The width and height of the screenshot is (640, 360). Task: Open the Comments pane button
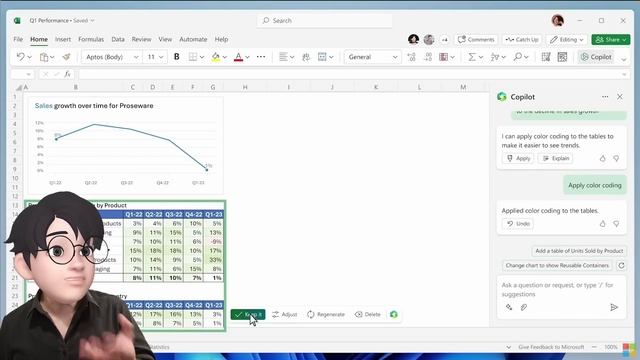pos(476,40)
